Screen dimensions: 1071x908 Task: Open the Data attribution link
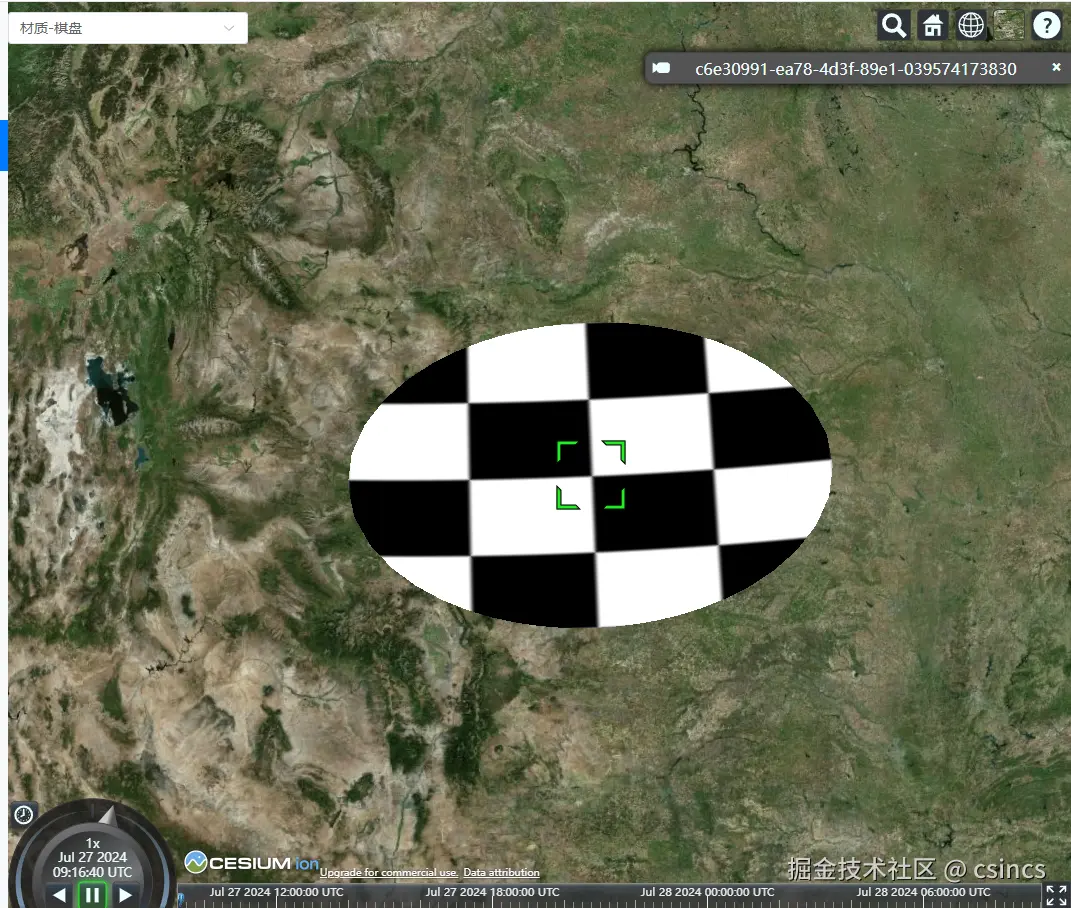pyautogui.click(x=501, y=872)
